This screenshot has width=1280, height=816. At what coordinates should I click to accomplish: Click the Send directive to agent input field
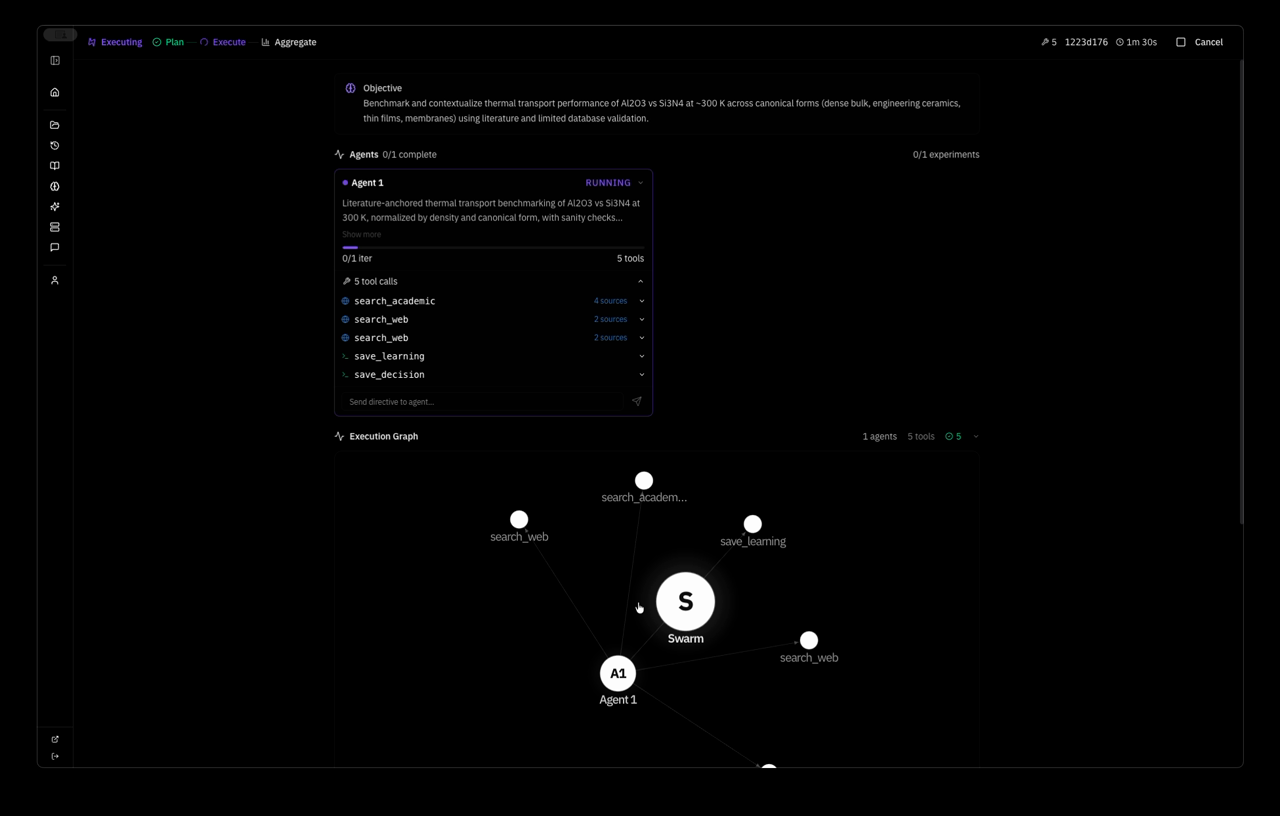(x=482, y=402)
